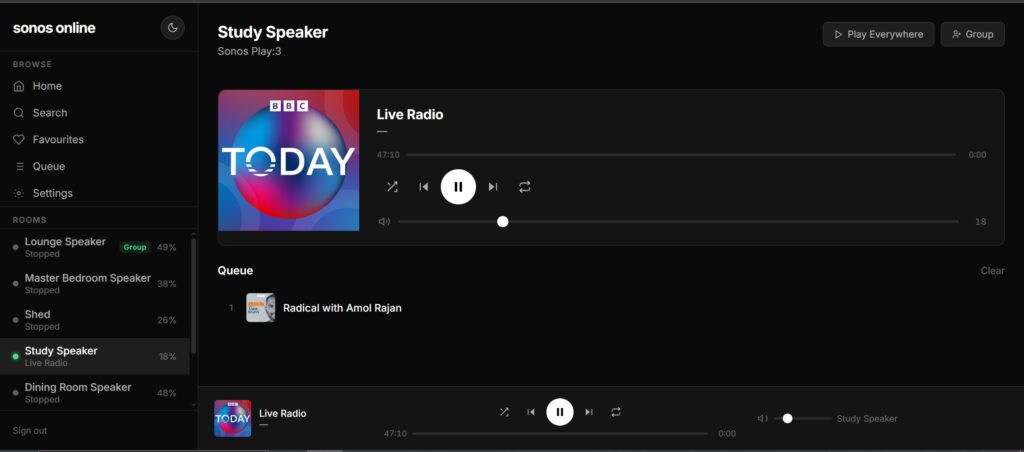Select the Lounge Speaker room

(x=95, y=247)
